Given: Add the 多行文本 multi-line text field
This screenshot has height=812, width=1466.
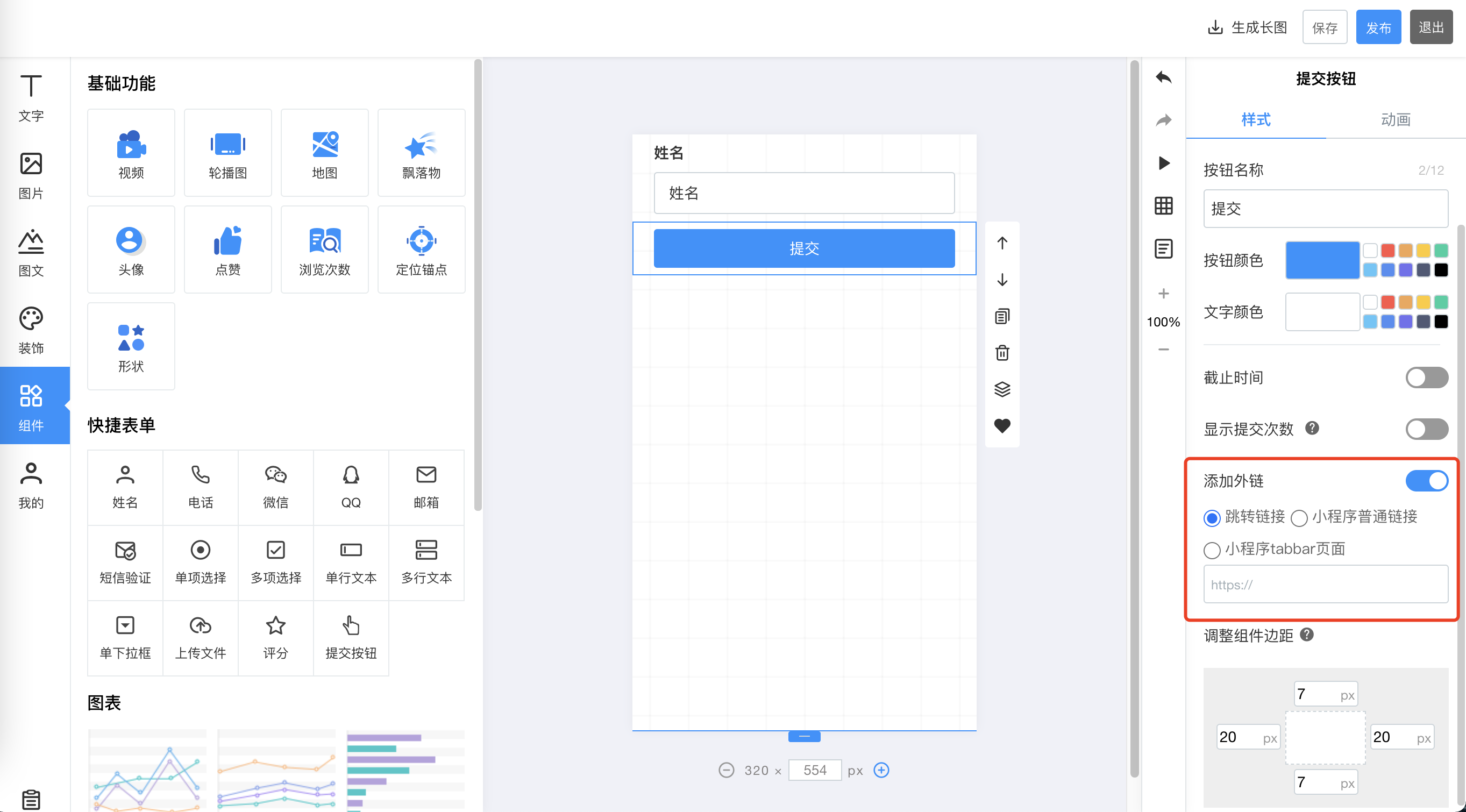Looking at the screenshot, I should pyautogui.click(x=426, y=563).
